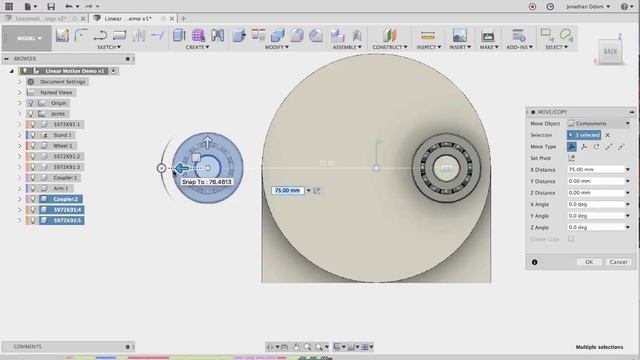Image resolution: width=640 pixels, height=360 pixels.
Task: Open the Z Angle value dropdown arrow
Action: coord(628,227)
